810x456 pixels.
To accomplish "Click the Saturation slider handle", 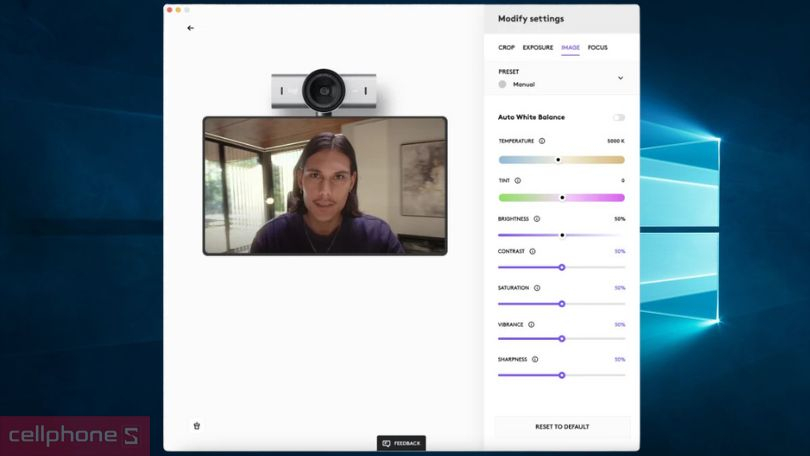I will [x=562, y=304].
